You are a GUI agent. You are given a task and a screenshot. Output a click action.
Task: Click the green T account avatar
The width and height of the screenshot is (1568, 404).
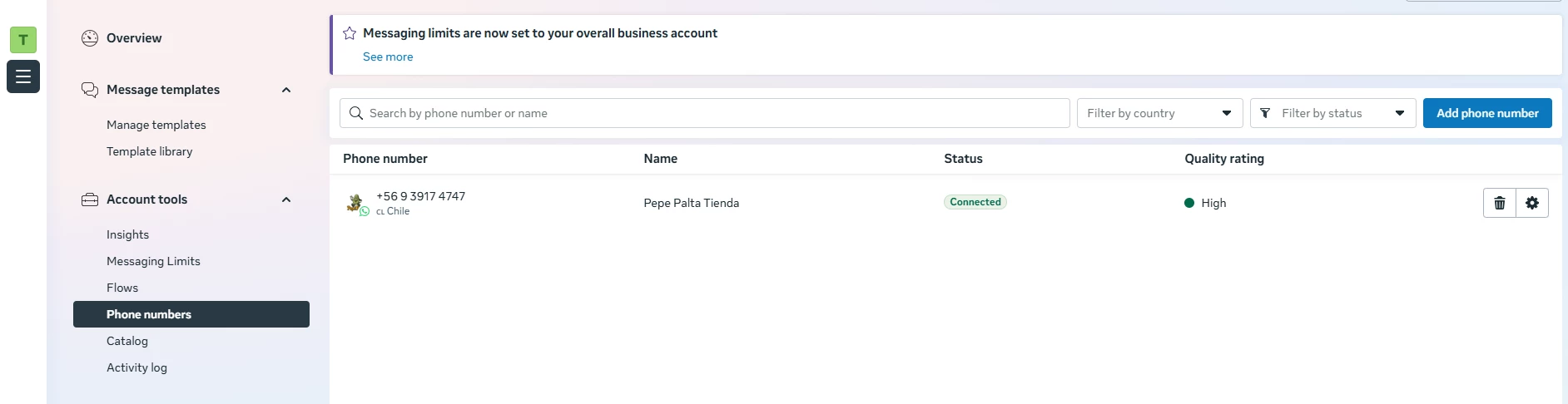[x=23, y=39]
